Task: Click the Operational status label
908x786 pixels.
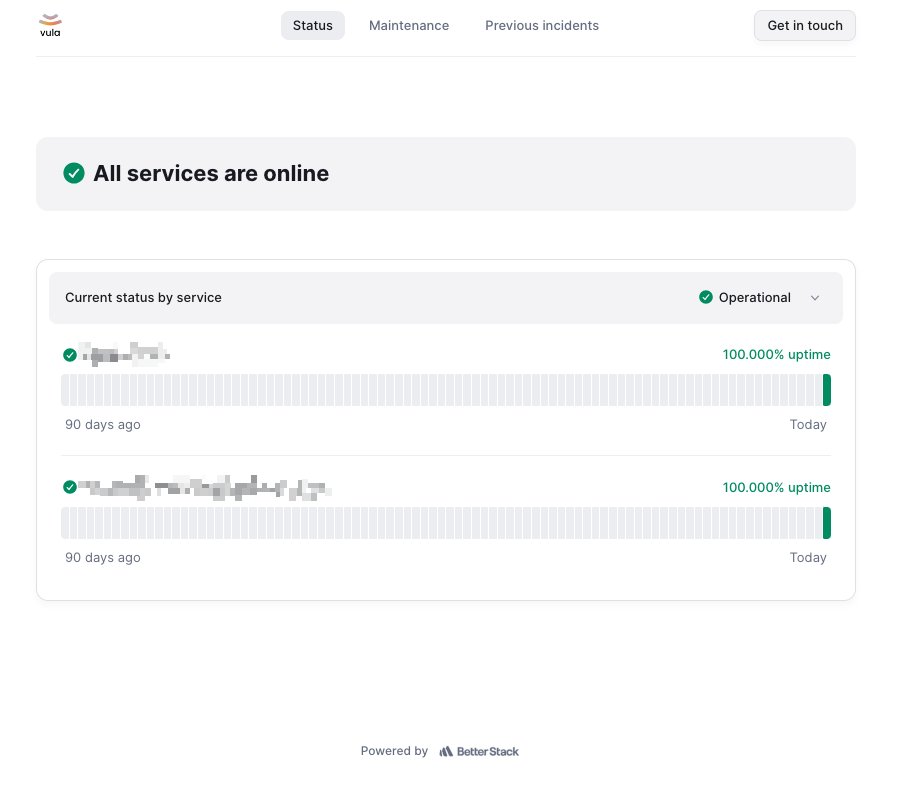Action: (x=755, y=297)
